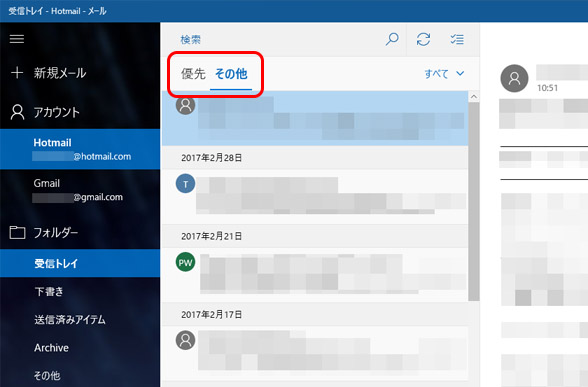Viewport: 588px width, 387px height.
Task: Open the message from sender T
Action: click(x=315, y=196)
